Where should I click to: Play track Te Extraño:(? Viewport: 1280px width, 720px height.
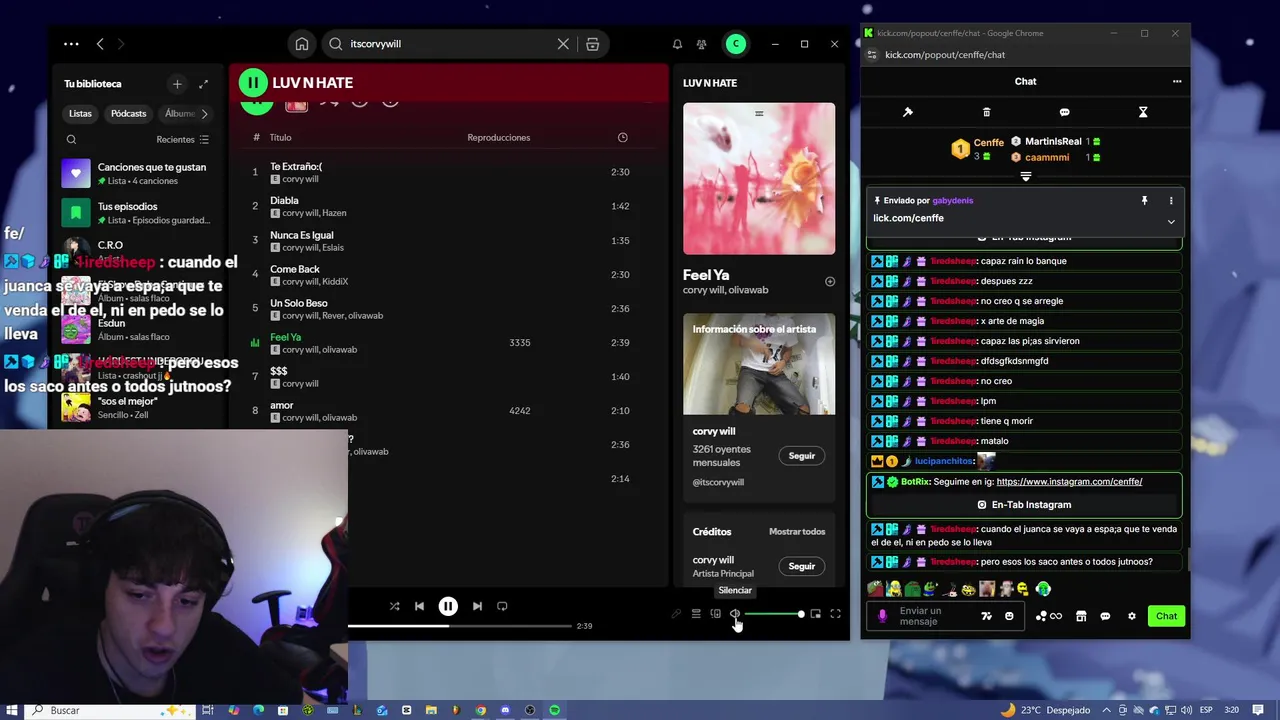(448, 172)
